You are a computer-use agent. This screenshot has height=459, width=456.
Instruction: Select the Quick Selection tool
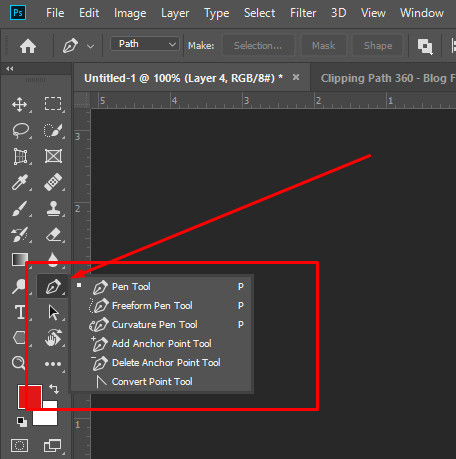[x=53, y=130]
